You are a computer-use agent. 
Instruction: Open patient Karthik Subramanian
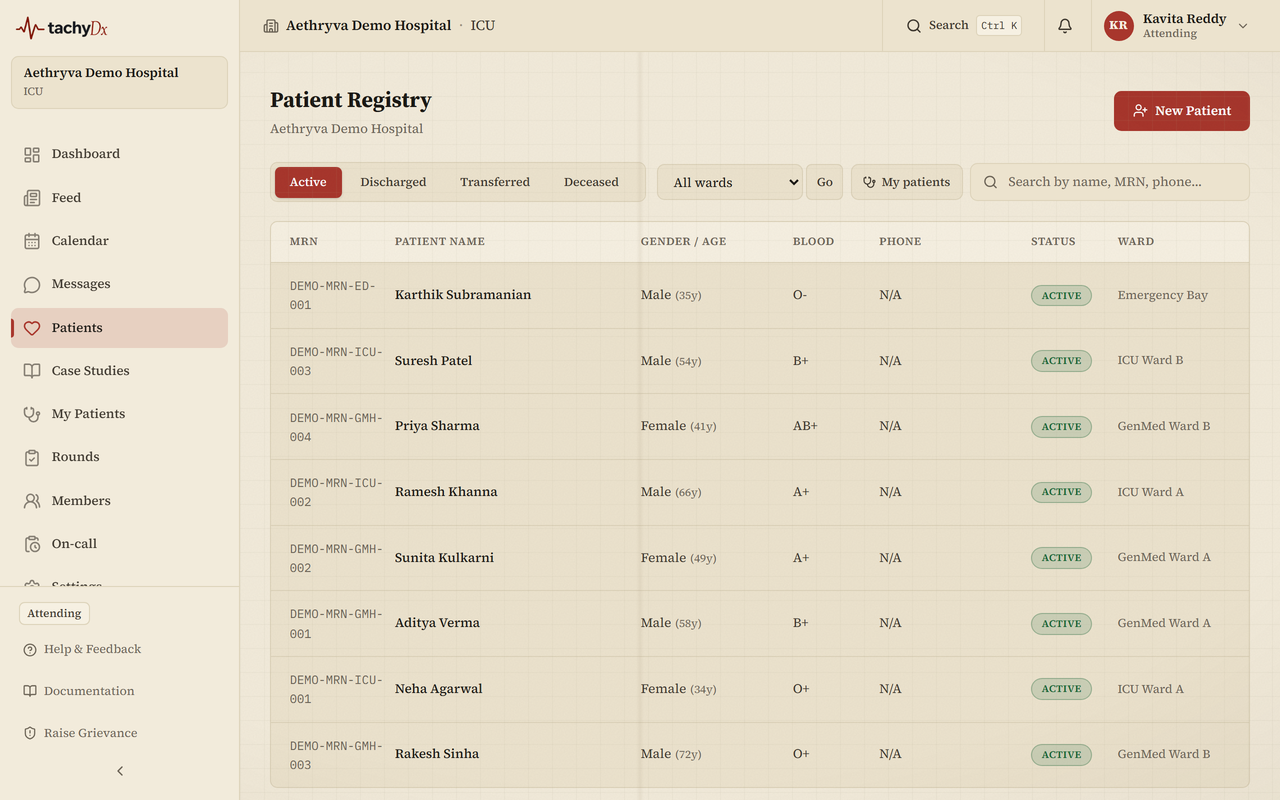pyautogui.click(x=463, y=295)
